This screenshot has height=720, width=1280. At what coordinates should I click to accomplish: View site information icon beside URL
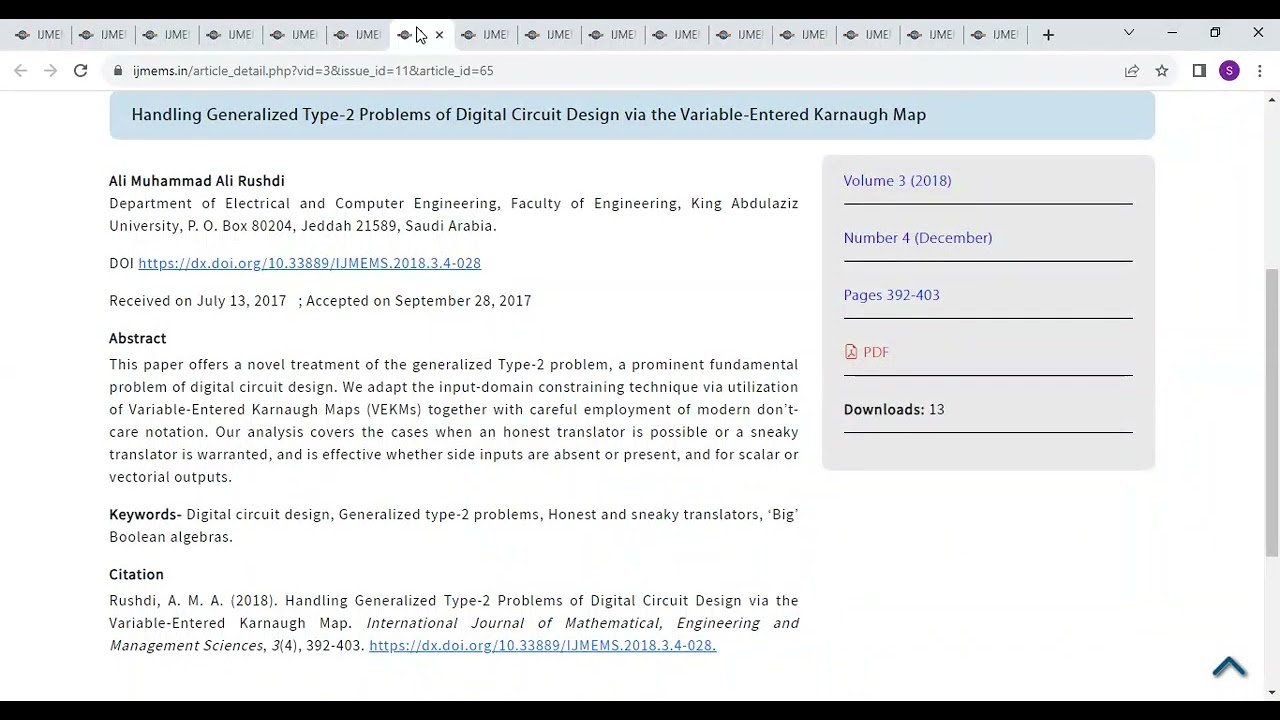click(118, 71)
